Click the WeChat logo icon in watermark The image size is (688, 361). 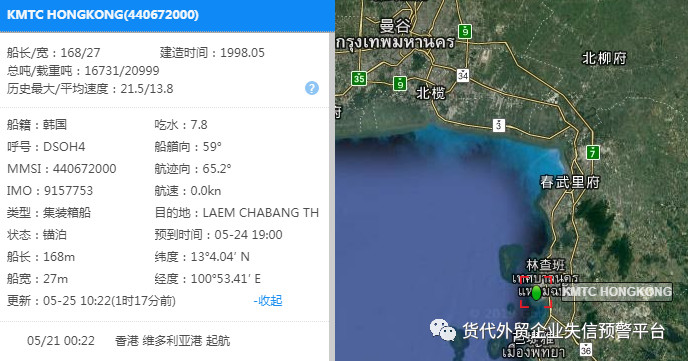(x=443, y=330)
